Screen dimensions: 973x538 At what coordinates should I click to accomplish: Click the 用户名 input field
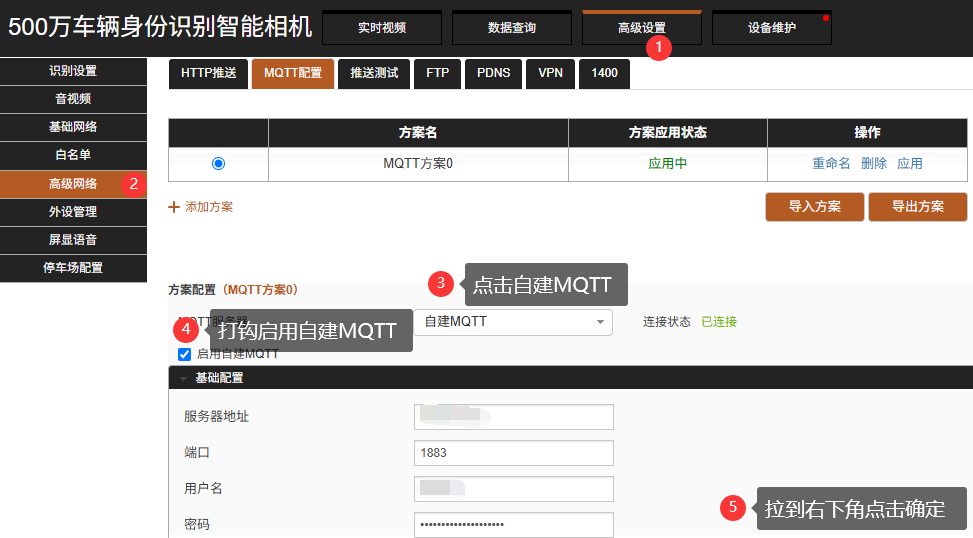(514, 489)
